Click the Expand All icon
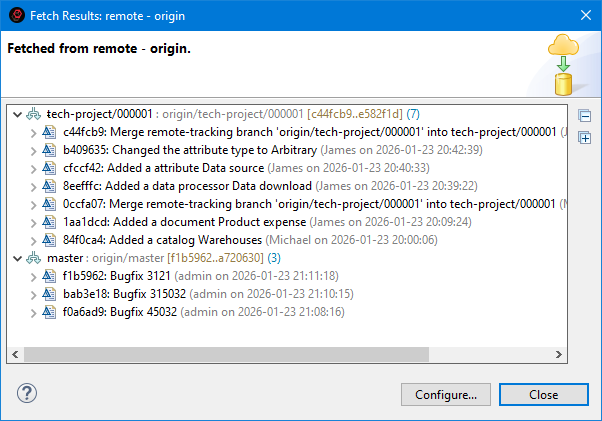Image resolution: width=602 pixels, height=421 pixels. pyautogui.click(x=585, y=137)
